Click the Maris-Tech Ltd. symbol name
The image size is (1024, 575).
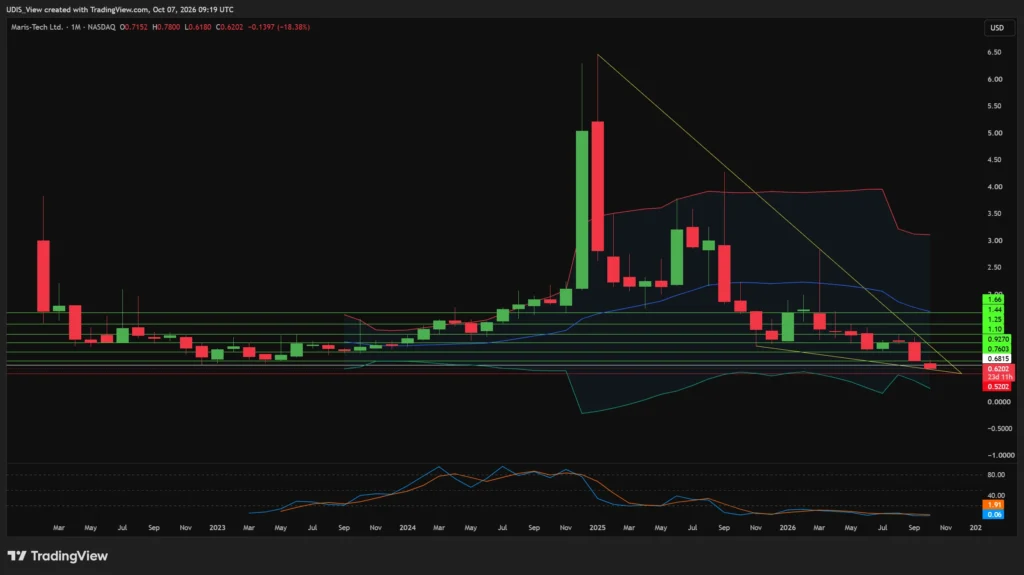pos(37,27)
